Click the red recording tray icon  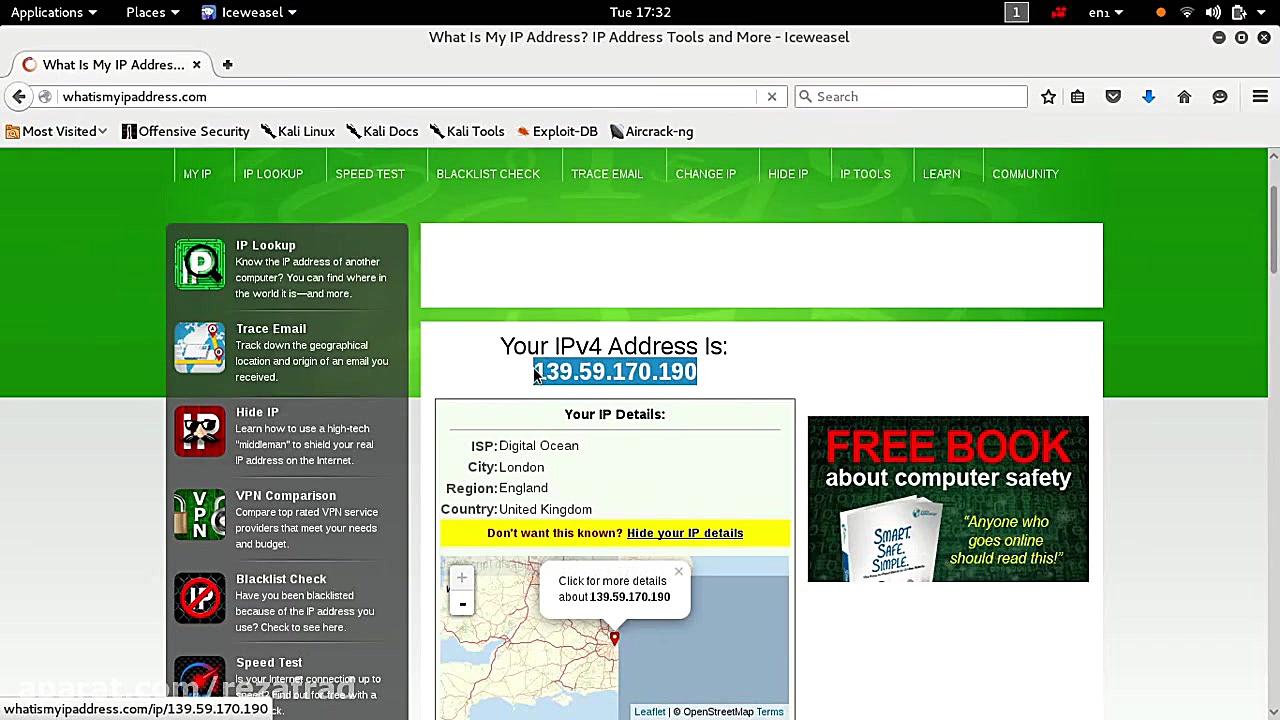click(x=1059, y=12)
